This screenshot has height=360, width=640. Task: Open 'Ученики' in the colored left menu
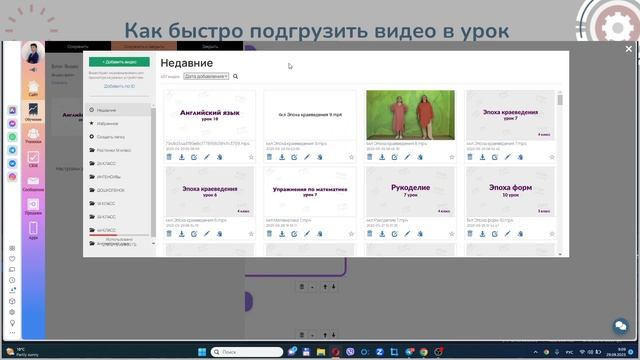pyautogui.click(x=33, y=136)
